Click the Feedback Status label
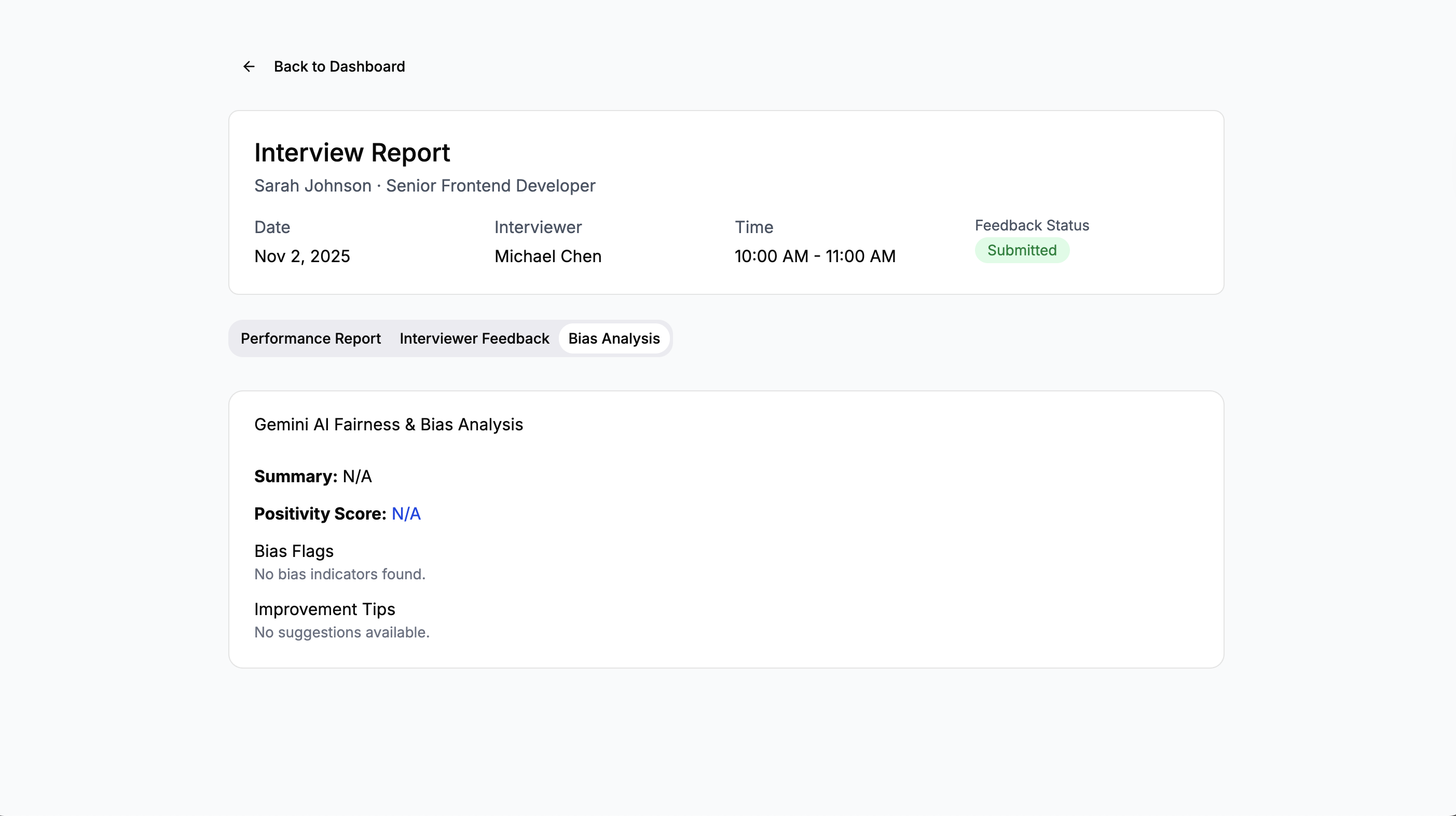This screenshot has height=816, width=1456. click(1032, 225)
